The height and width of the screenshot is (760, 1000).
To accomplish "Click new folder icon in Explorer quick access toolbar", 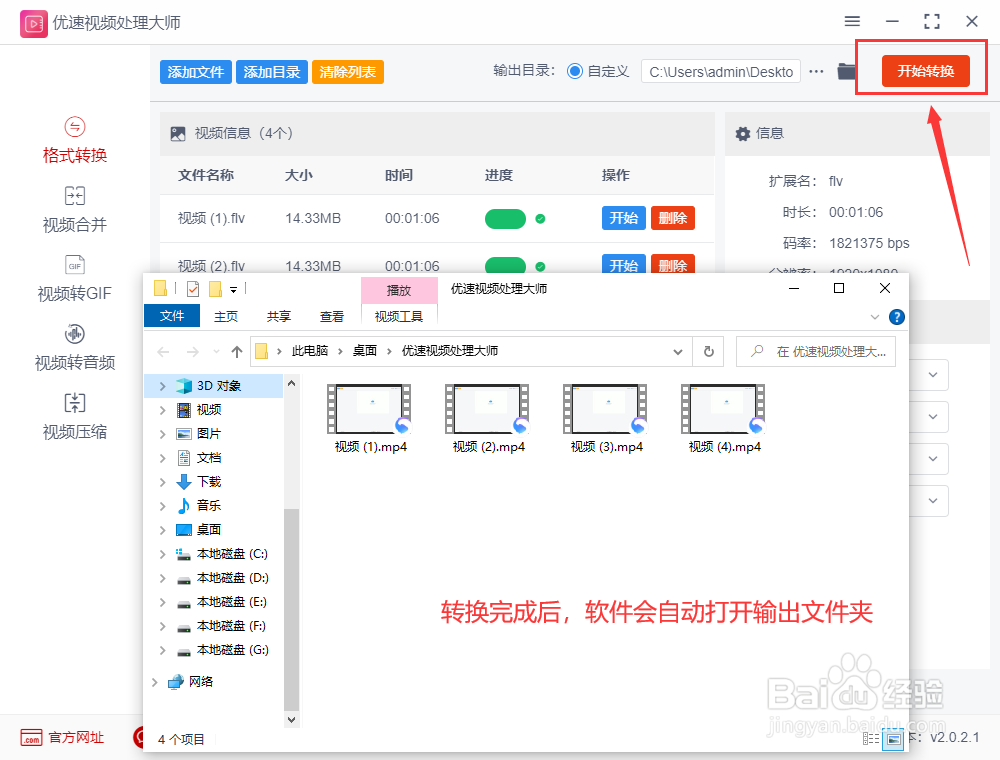I will (216, 289).
